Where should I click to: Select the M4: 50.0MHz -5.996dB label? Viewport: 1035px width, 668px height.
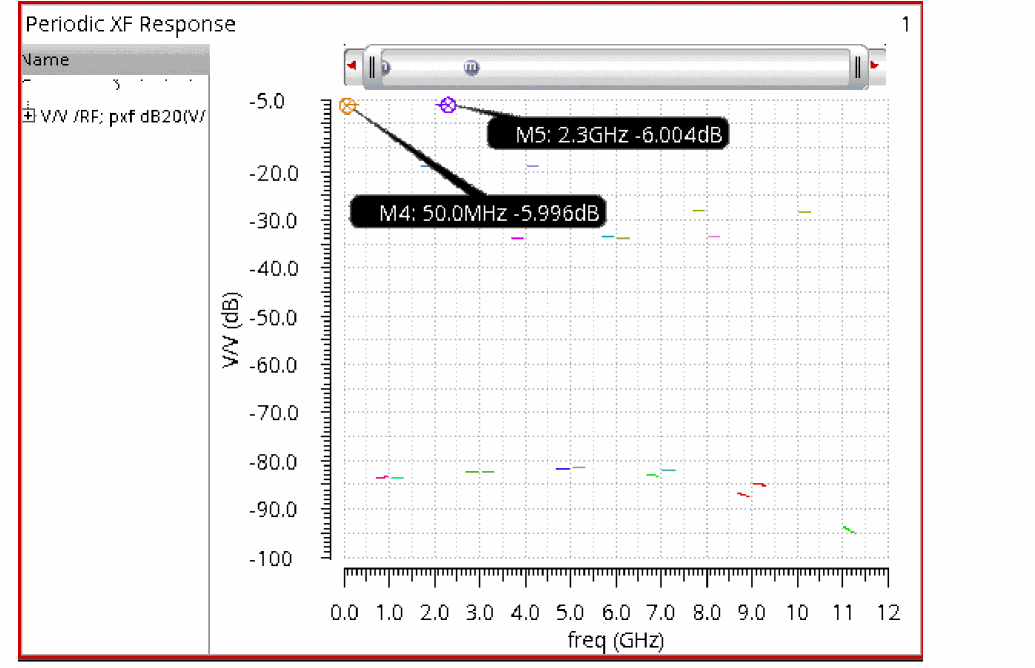pyautogui.click(x=477, y=212)
